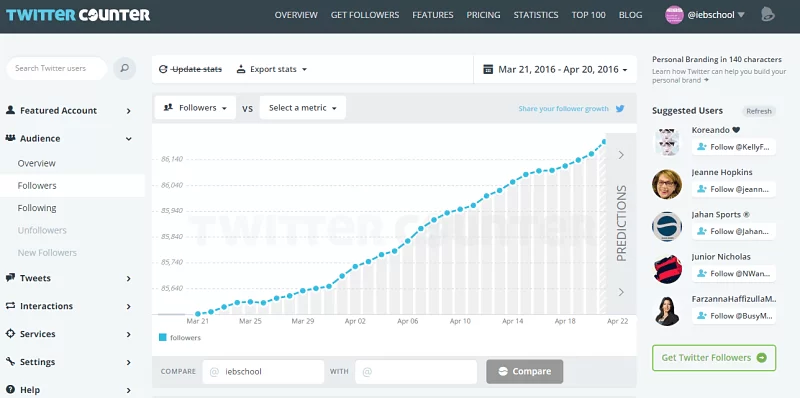Expand the Settings section
This screenshot has height=398, width=800.
click(x=129, y=362)
